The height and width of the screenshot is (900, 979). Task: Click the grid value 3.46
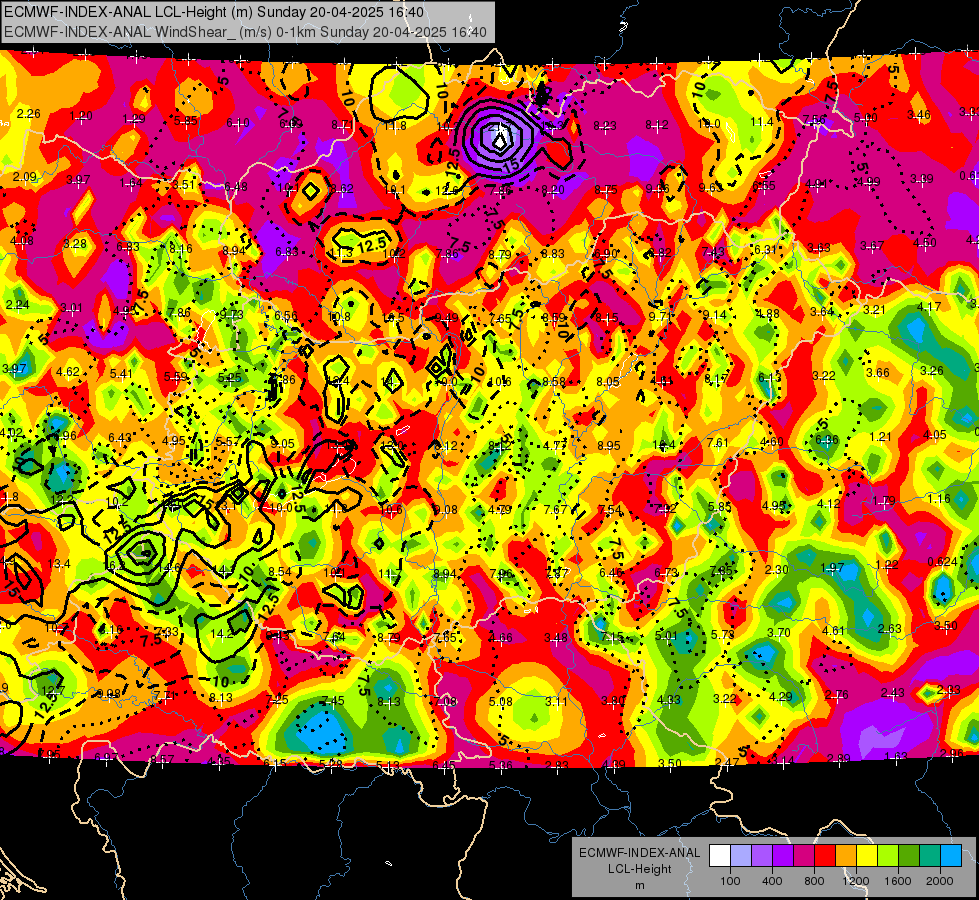[x=918, y=114]
